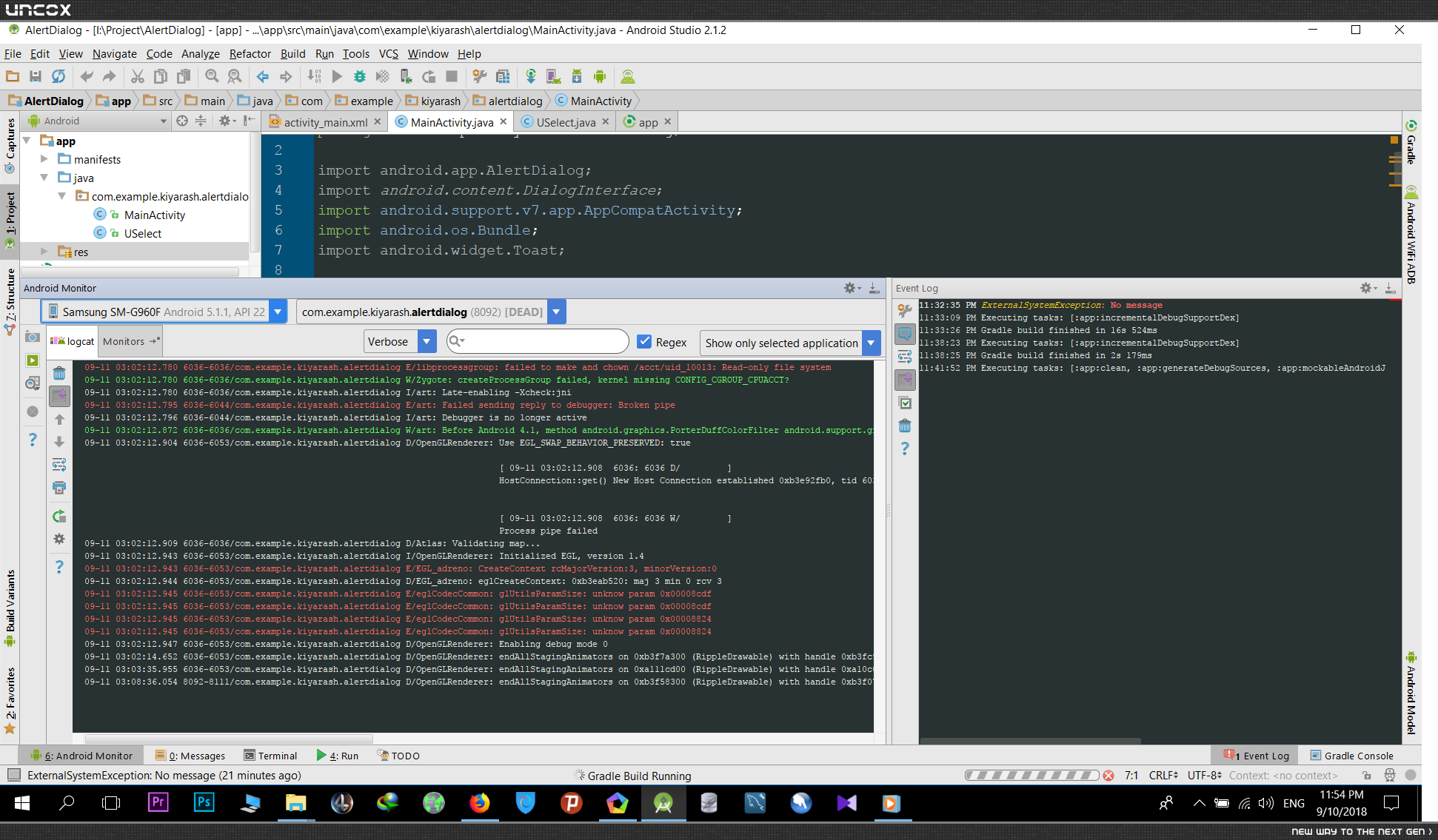Open the VCS menu
The width and height of the screenshot is (1438, 840).
point(389,53)
